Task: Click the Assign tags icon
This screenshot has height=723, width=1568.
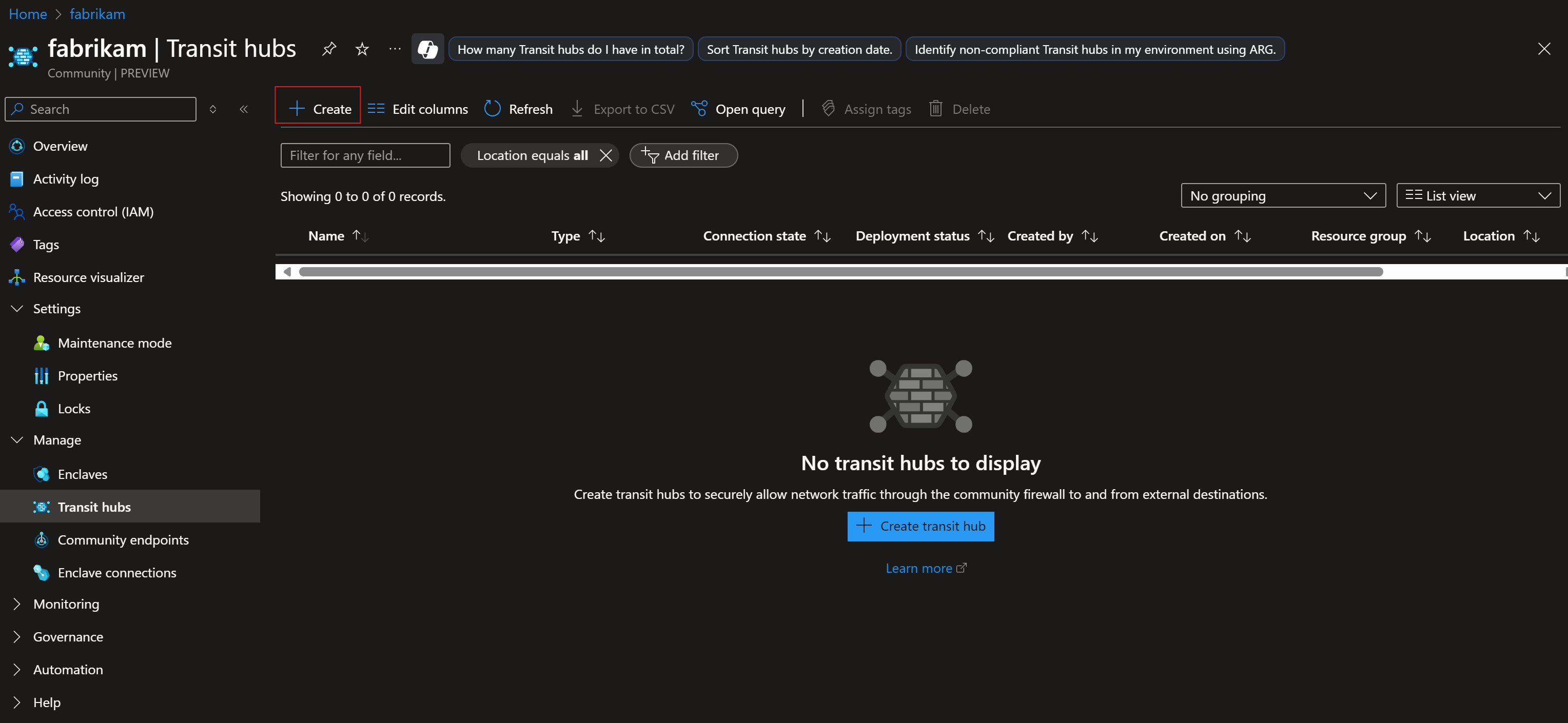Action: 828,109
